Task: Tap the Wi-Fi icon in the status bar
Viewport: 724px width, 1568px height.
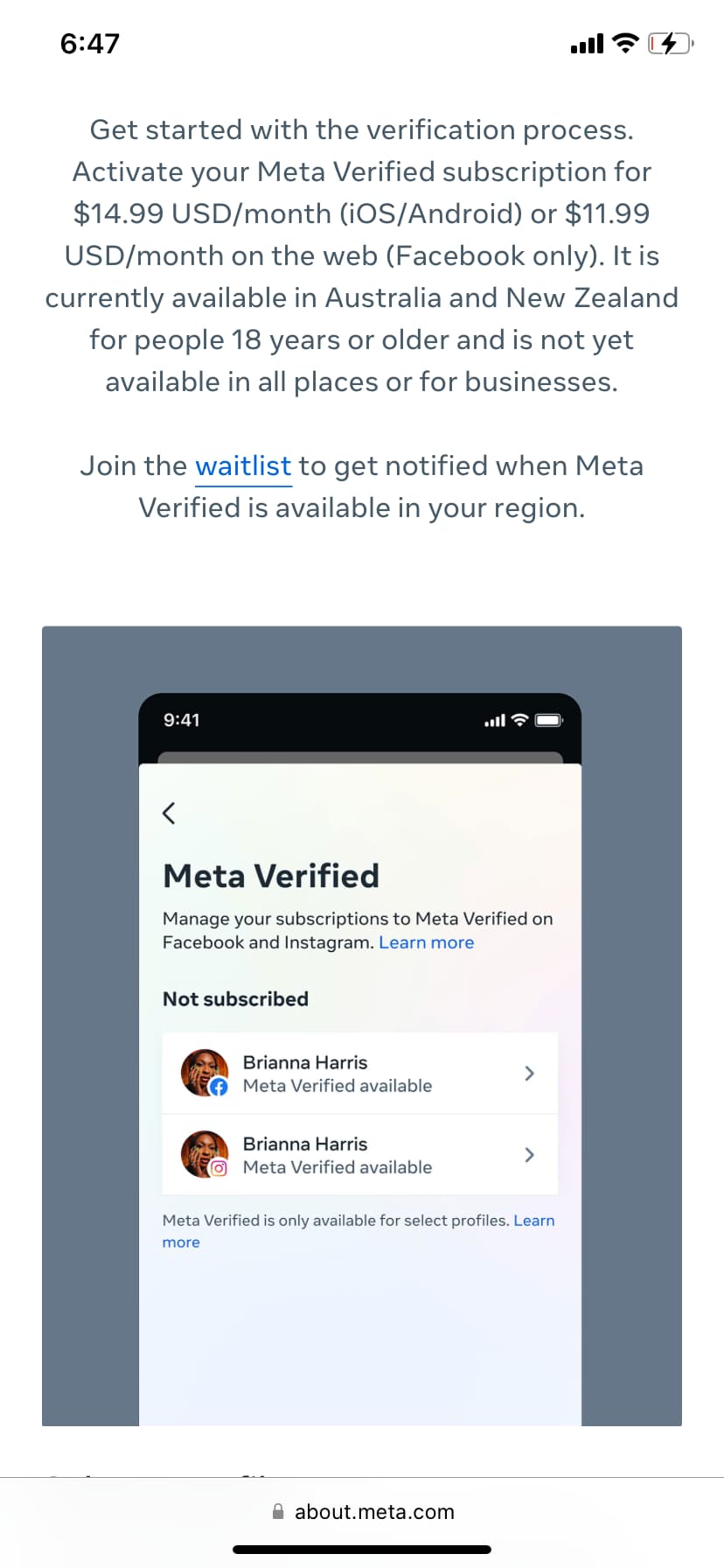Action: click(x=625, y=43)
